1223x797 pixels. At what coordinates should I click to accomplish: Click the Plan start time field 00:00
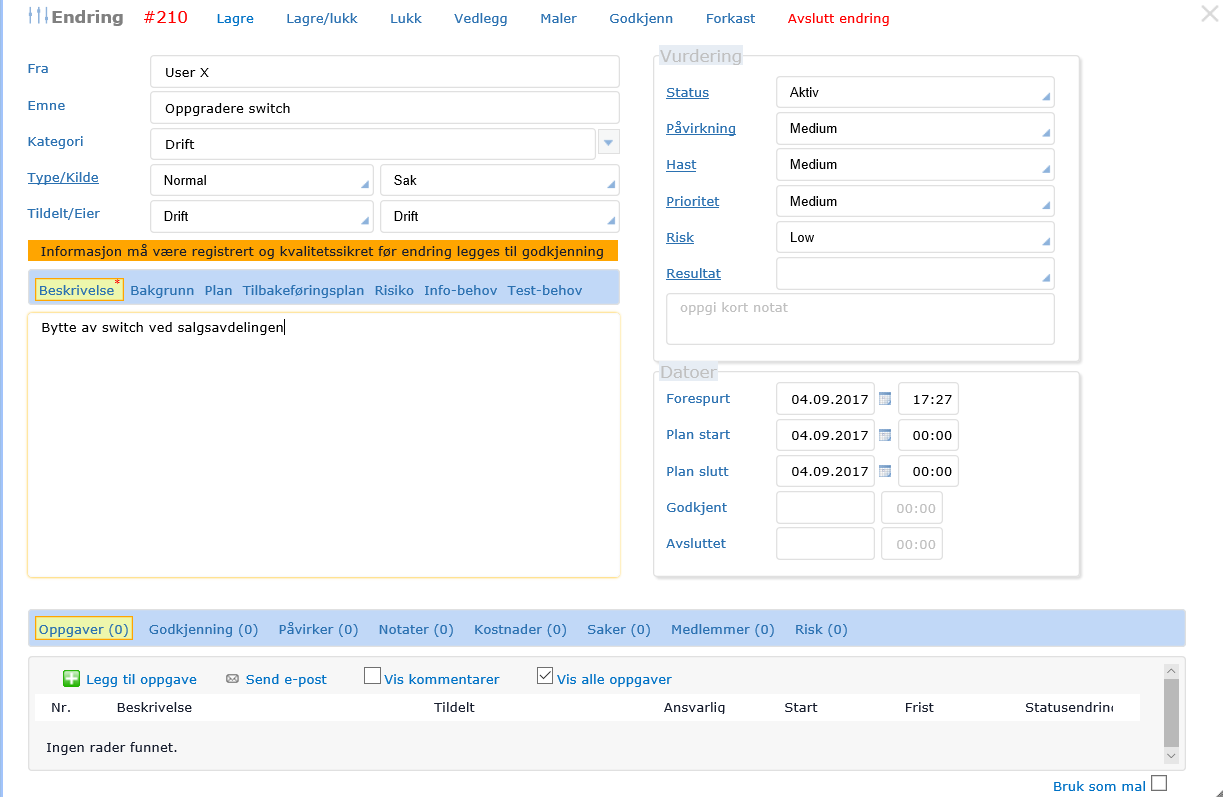(928, 435)
